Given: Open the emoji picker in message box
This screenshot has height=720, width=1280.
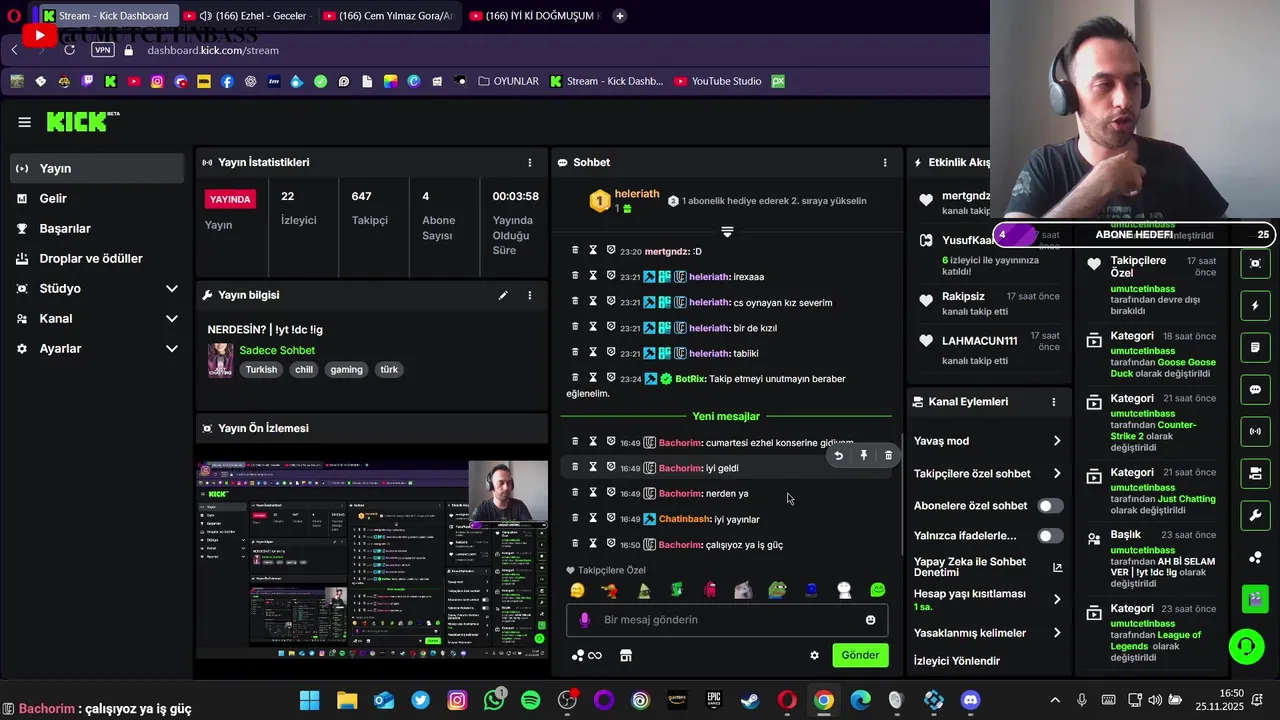Looking at the screenshot, I should [870, 620].
